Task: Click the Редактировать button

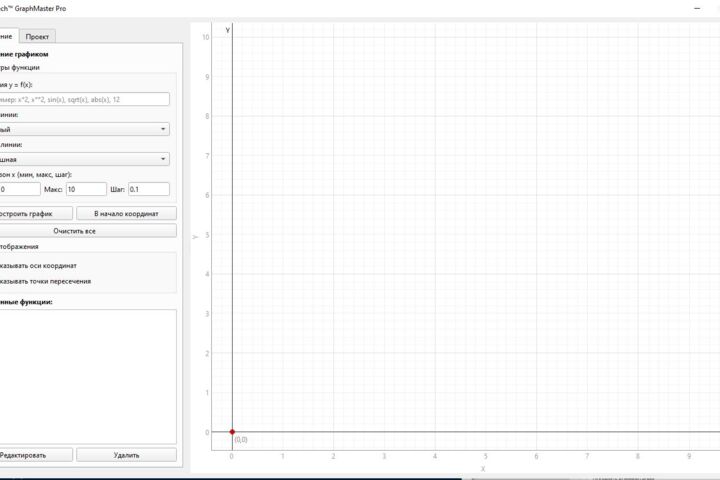Action: click(35, 455)
